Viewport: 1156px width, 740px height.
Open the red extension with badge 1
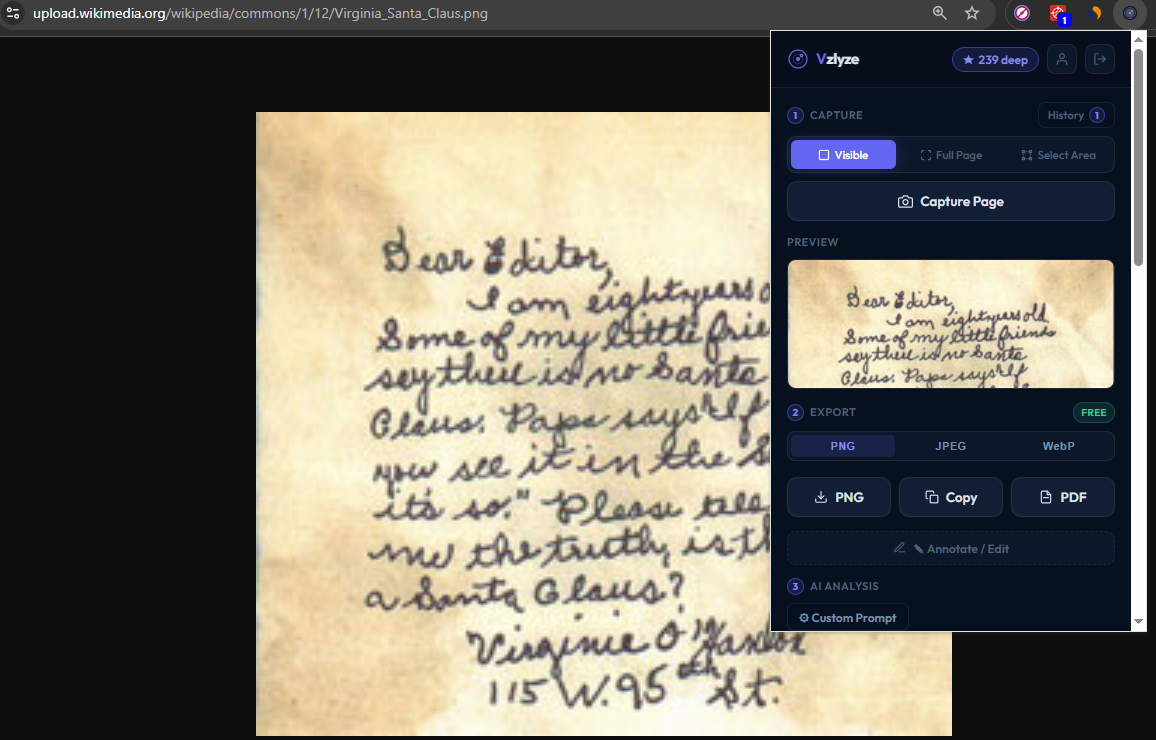click(1059, 13)
